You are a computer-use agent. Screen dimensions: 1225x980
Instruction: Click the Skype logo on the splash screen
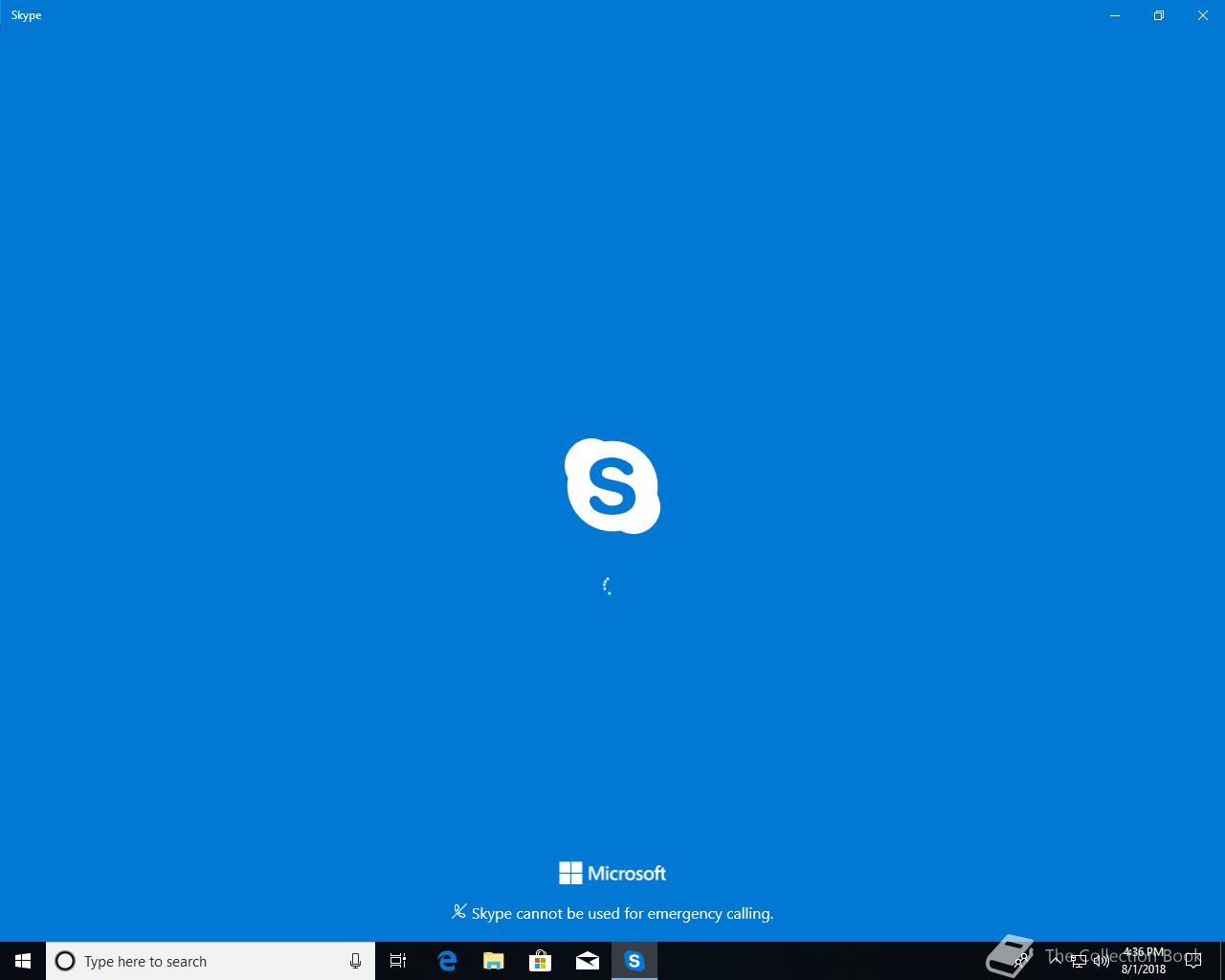click(x=612, y=486)
